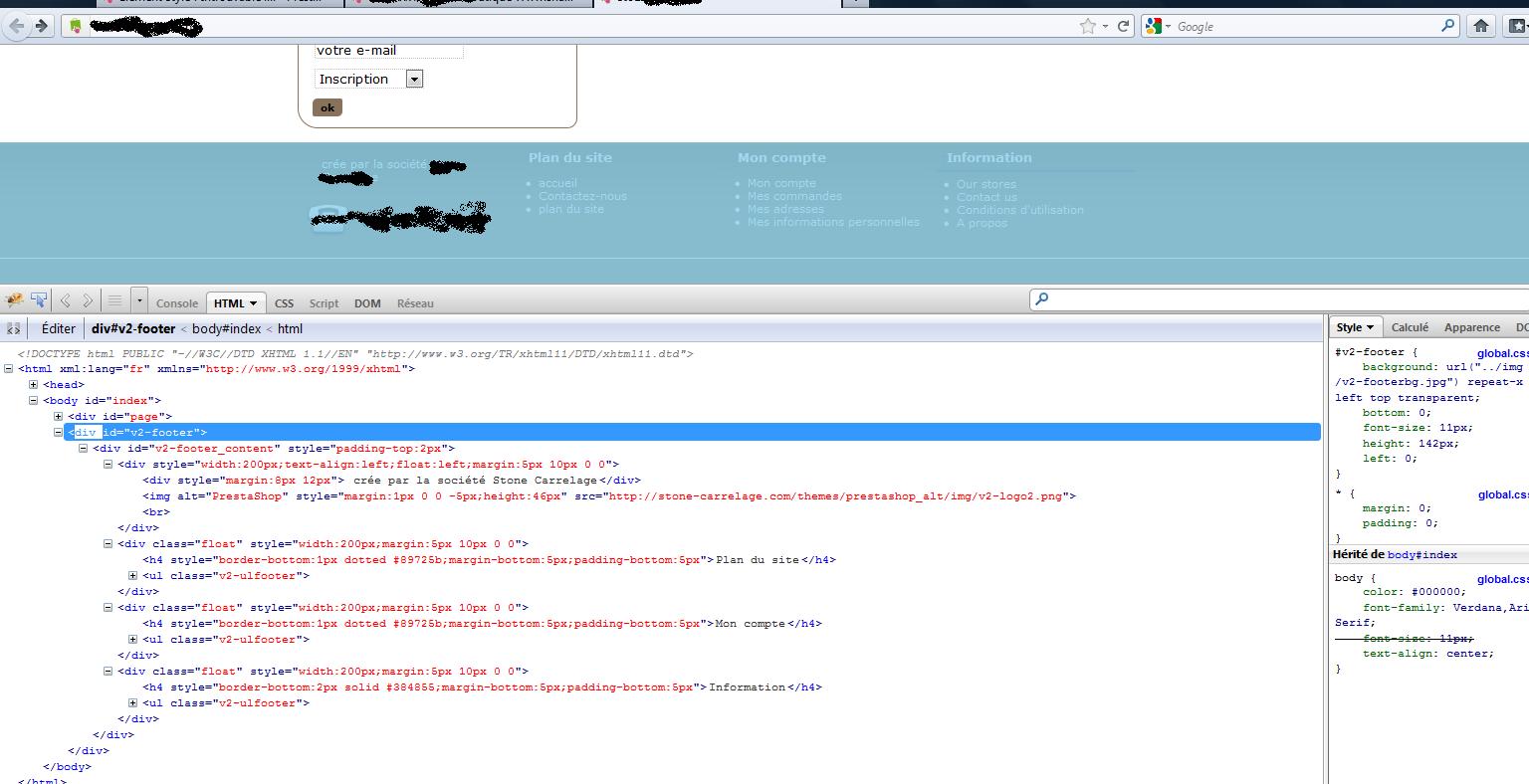
Task: Select the Style side panel tab
Action: tap(1355, 327)
